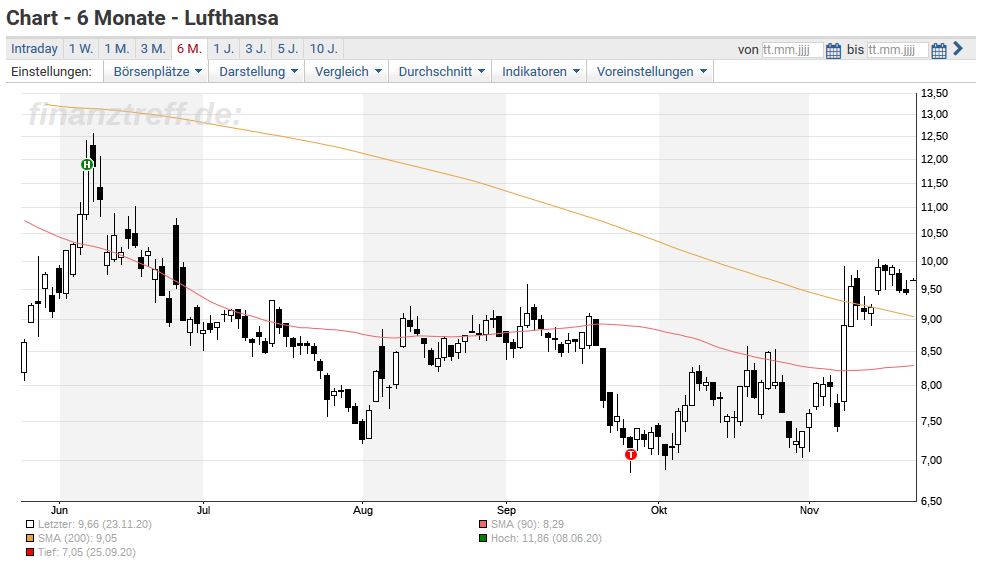Click 'Letzter: 9,66 (23.11.20)' legend text
This screenshot has height=568, width=984.
pos(95,524)
